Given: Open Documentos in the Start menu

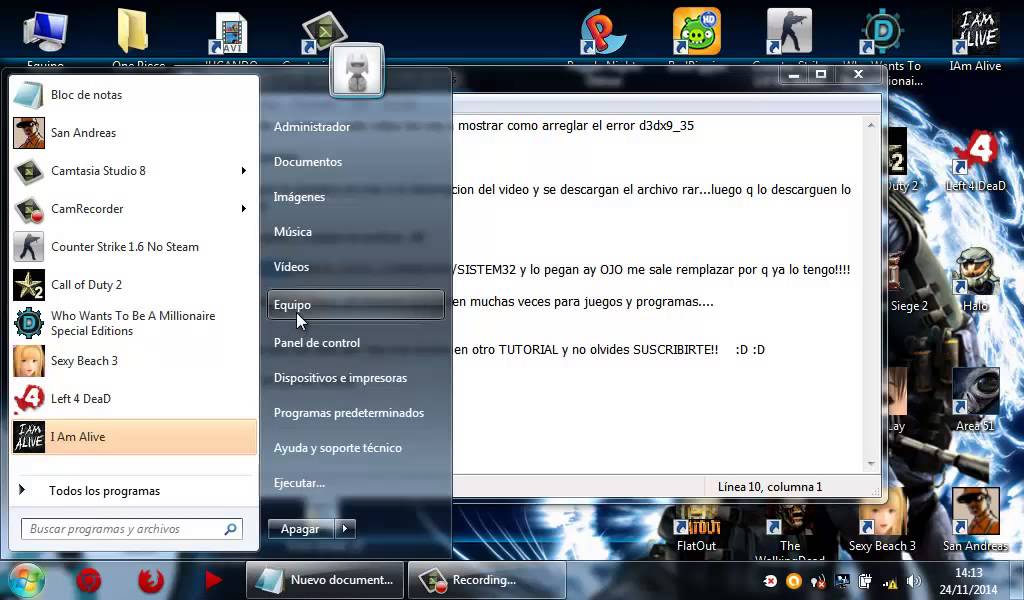Looking at the screenshot, I should click(308, 162).
